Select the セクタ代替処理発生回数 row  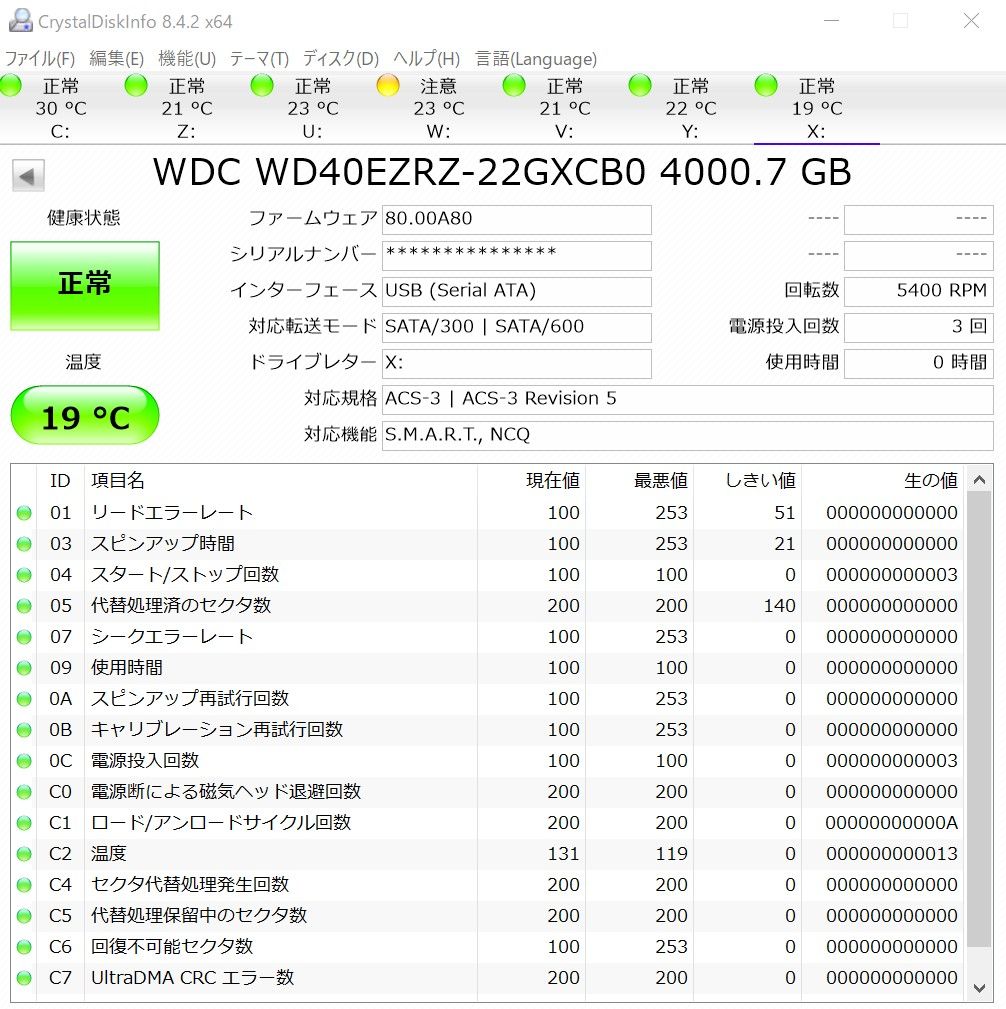[488, 885]
